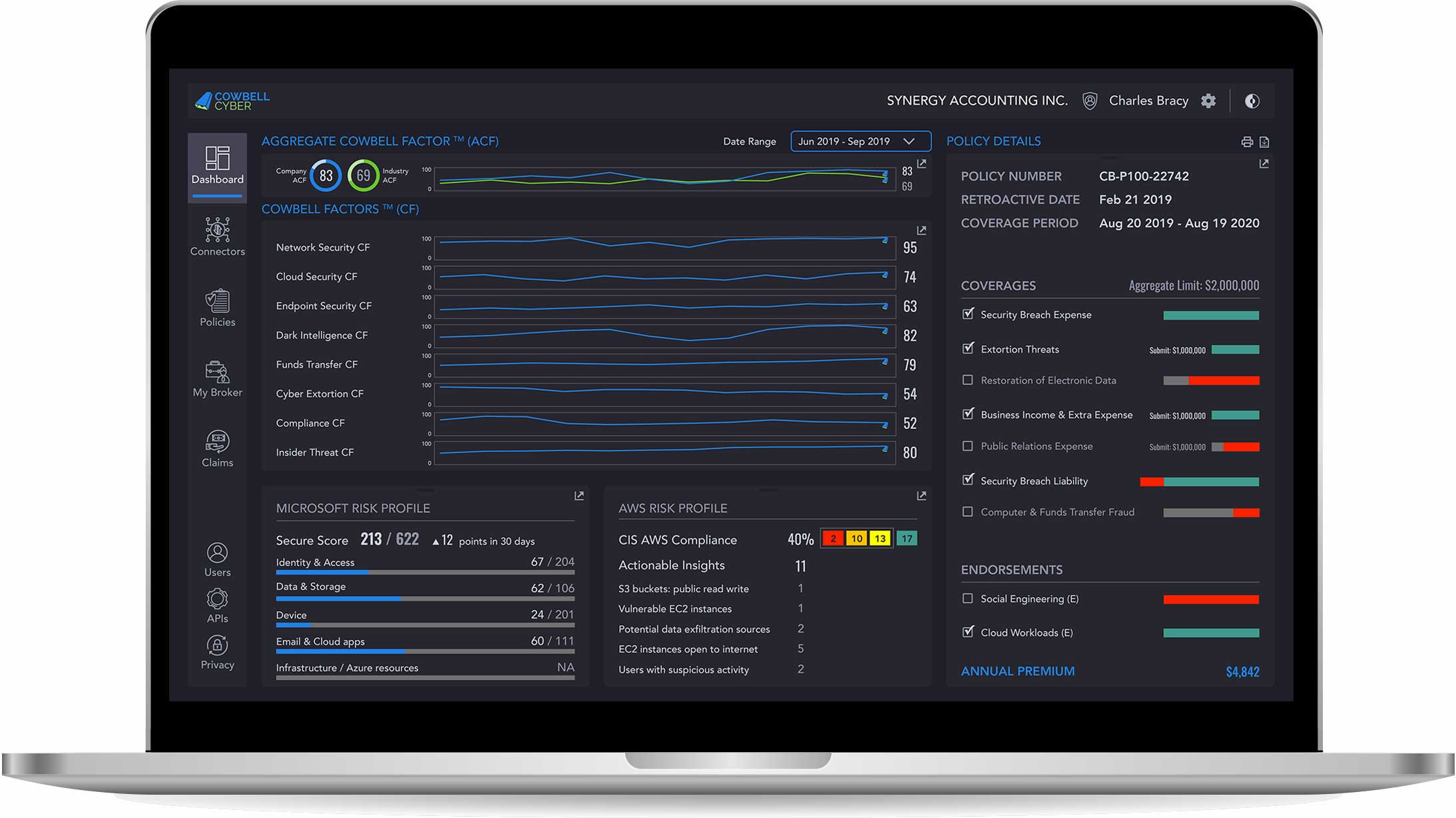The image size is (1456, 818).
Task: Open APIs from the sidebar
Action: 217,606
